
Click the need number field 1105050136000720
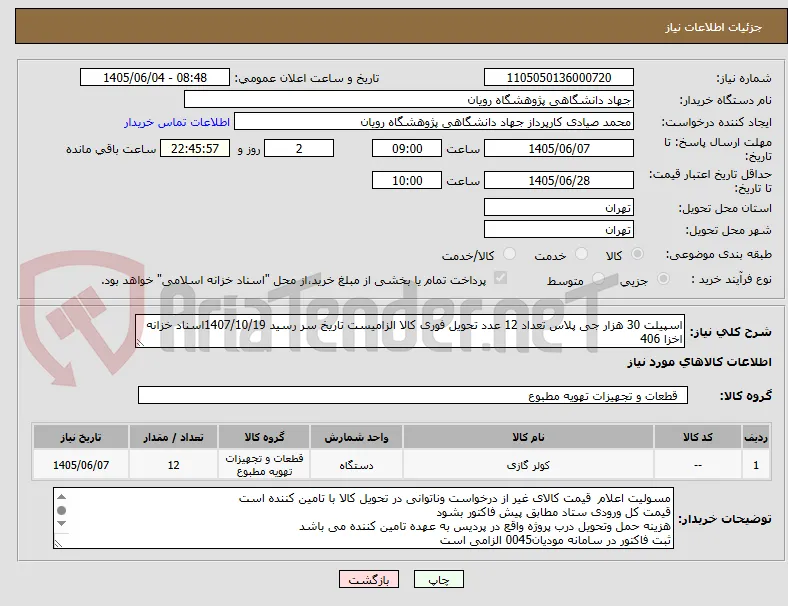558,78
